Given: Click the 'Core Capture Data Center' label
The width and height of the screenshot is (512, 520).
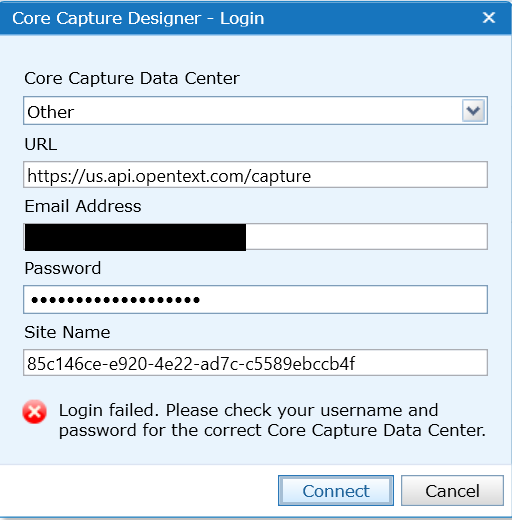Looking at the screenshot, I should click(x=132, y=79).
